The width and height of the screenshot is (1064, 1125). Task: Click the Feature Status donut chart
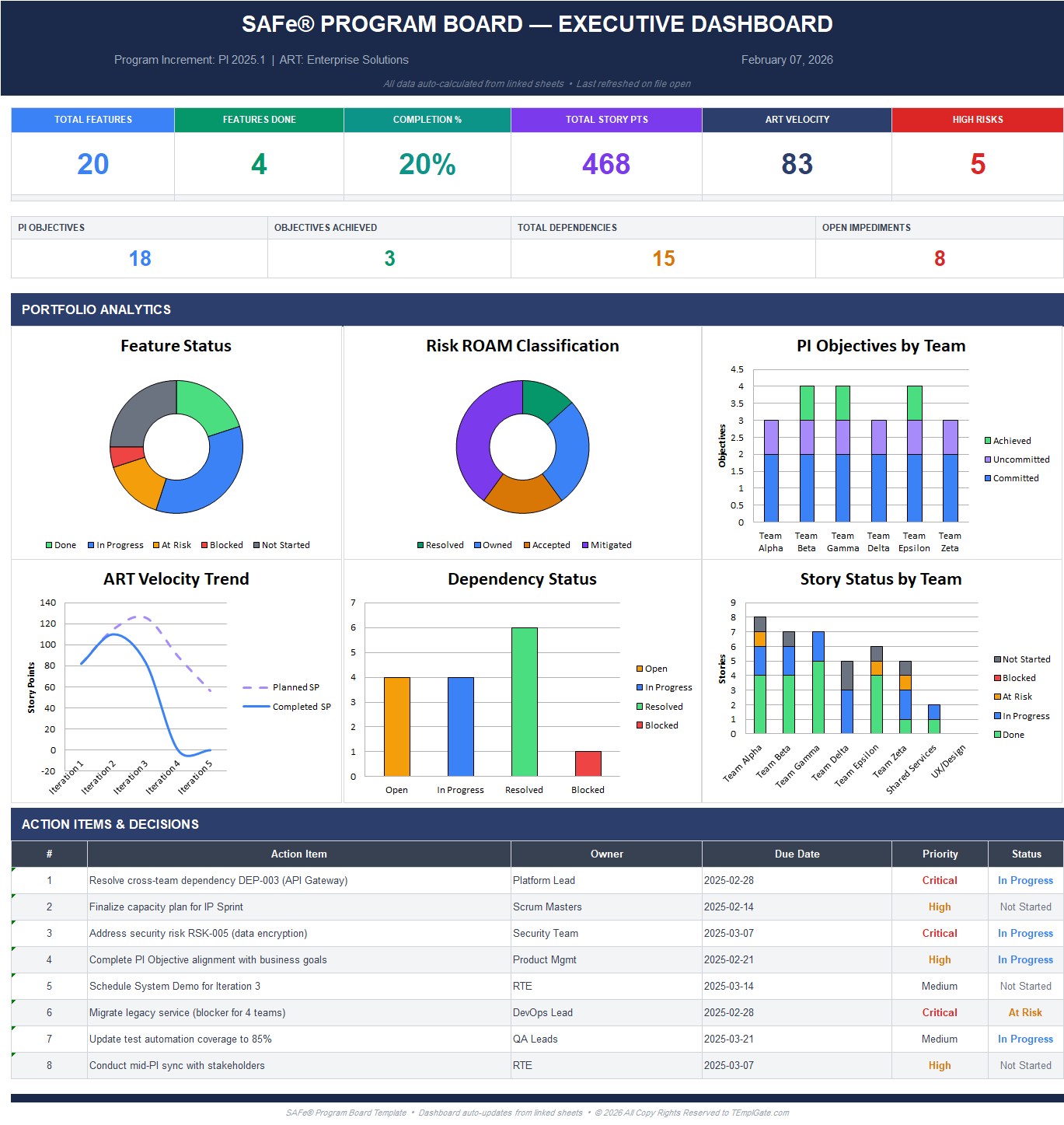pos(176,447)
